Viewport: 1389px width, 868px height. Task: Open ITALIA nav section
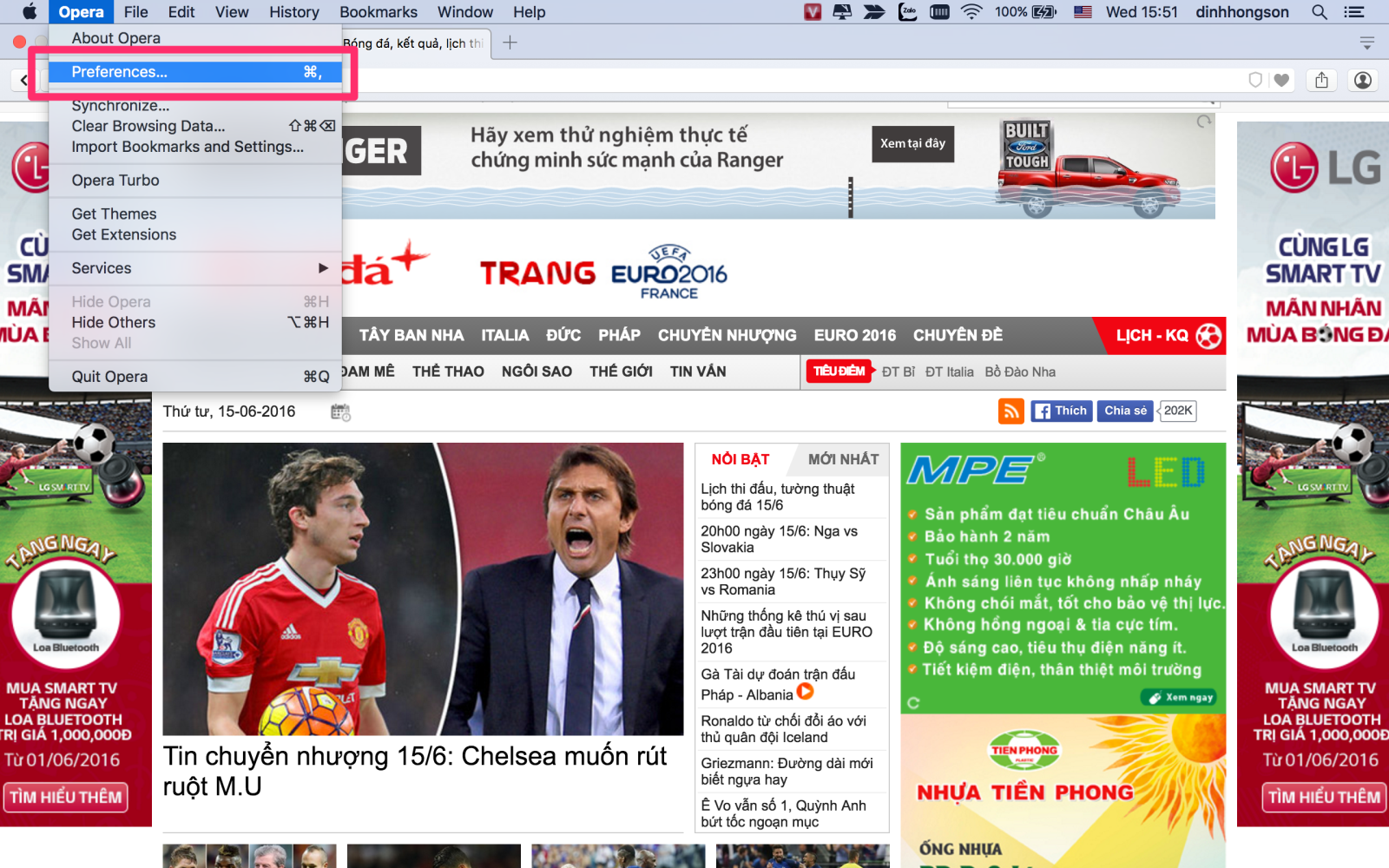click(x=505, y=335)
